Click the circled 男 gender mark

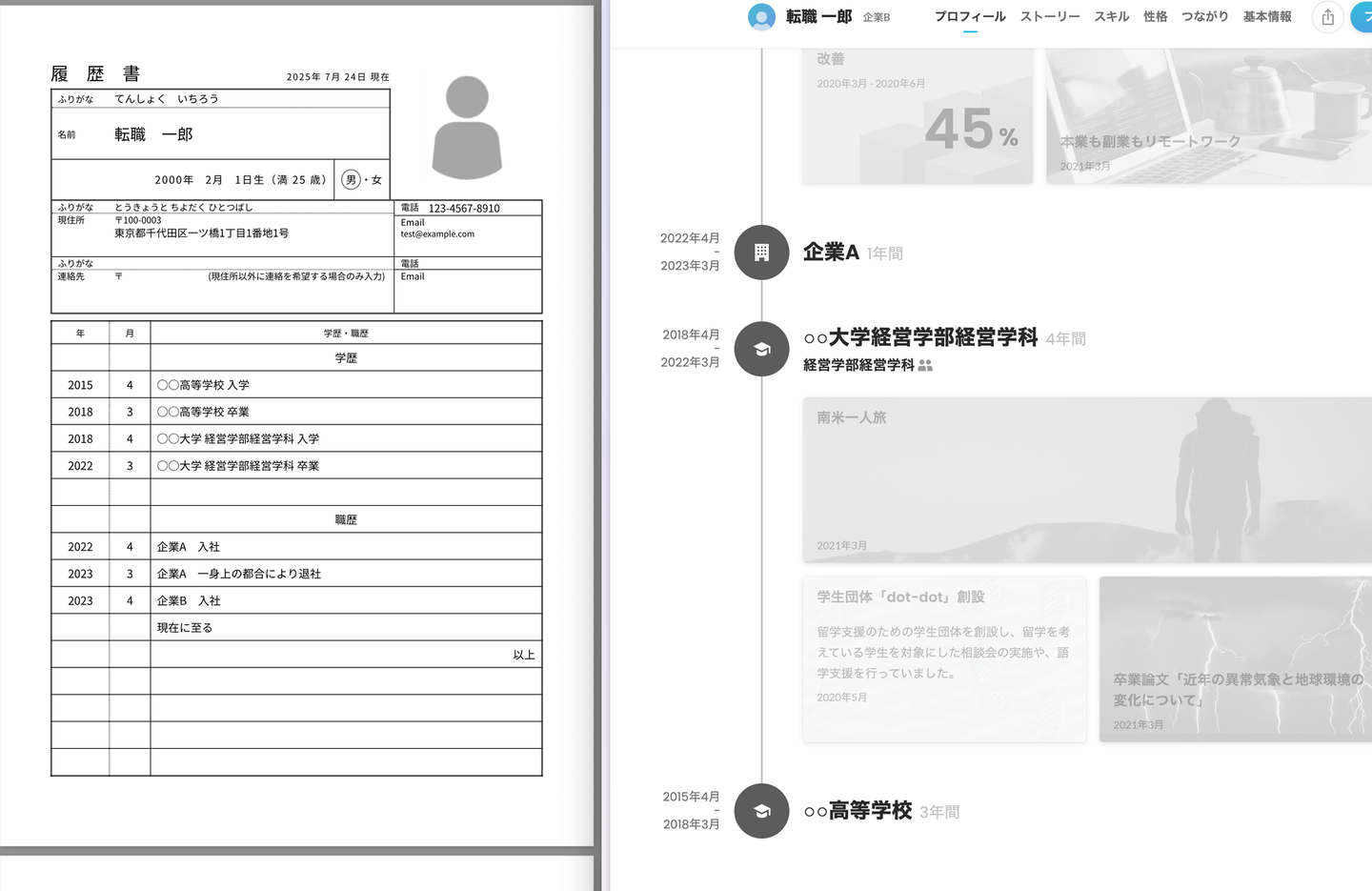click(351, 180)
